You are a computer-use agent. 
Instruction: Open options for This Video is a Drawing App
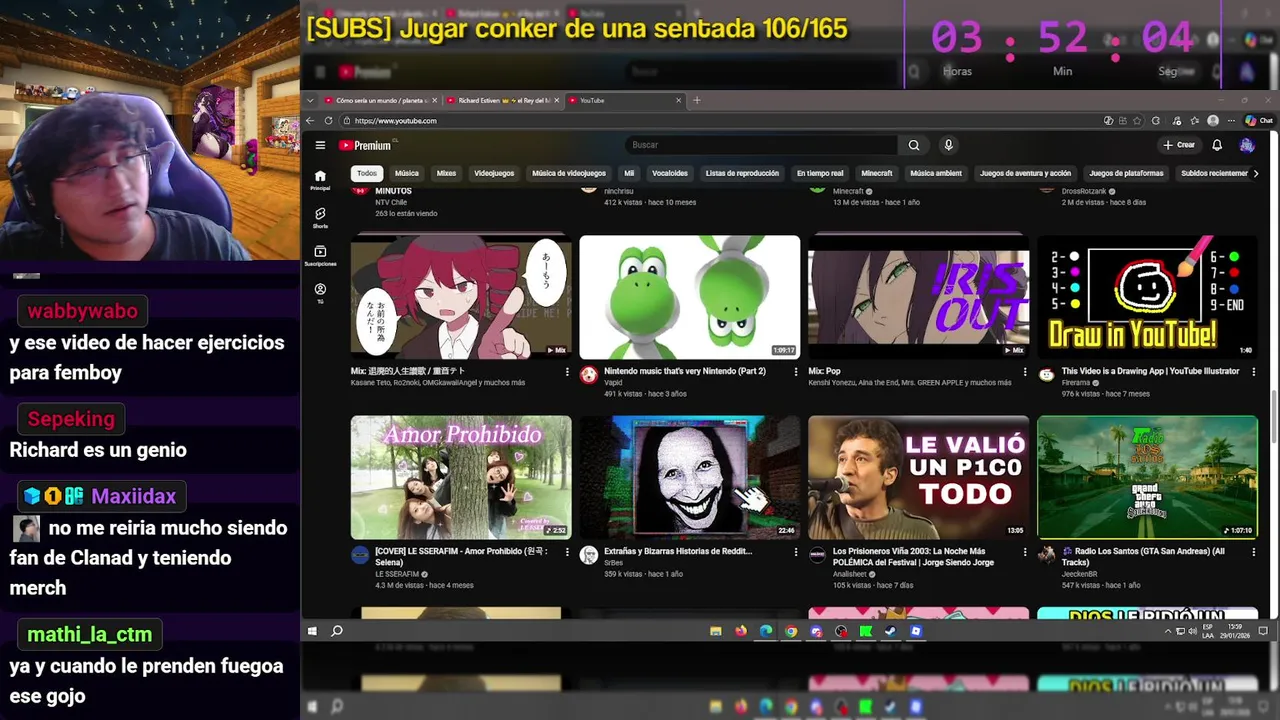coord(1254,372)
